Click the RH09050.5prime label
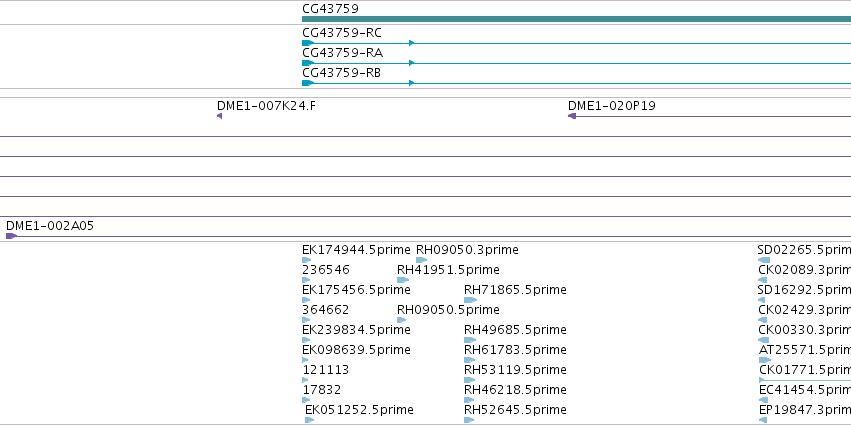The image size is (851, 425). (x=448, y=310)
